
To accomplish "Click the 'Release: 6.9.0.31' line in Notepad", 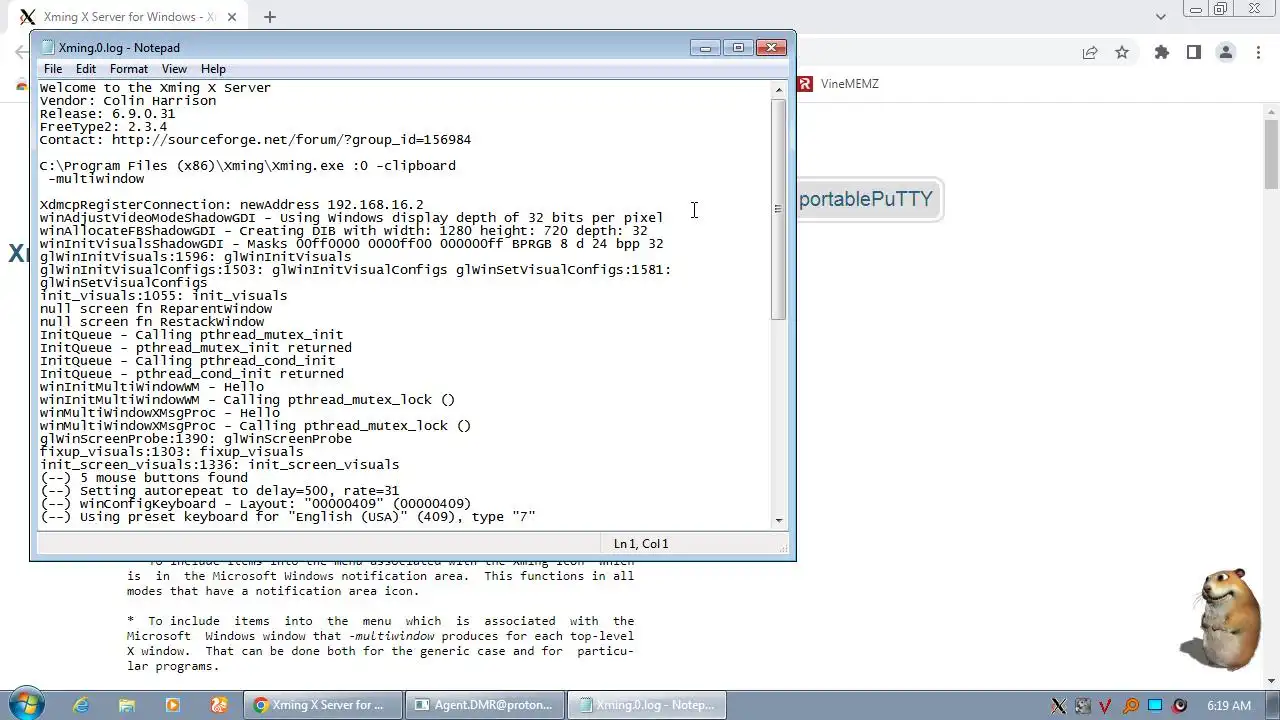I will click(x=107, y=114).
